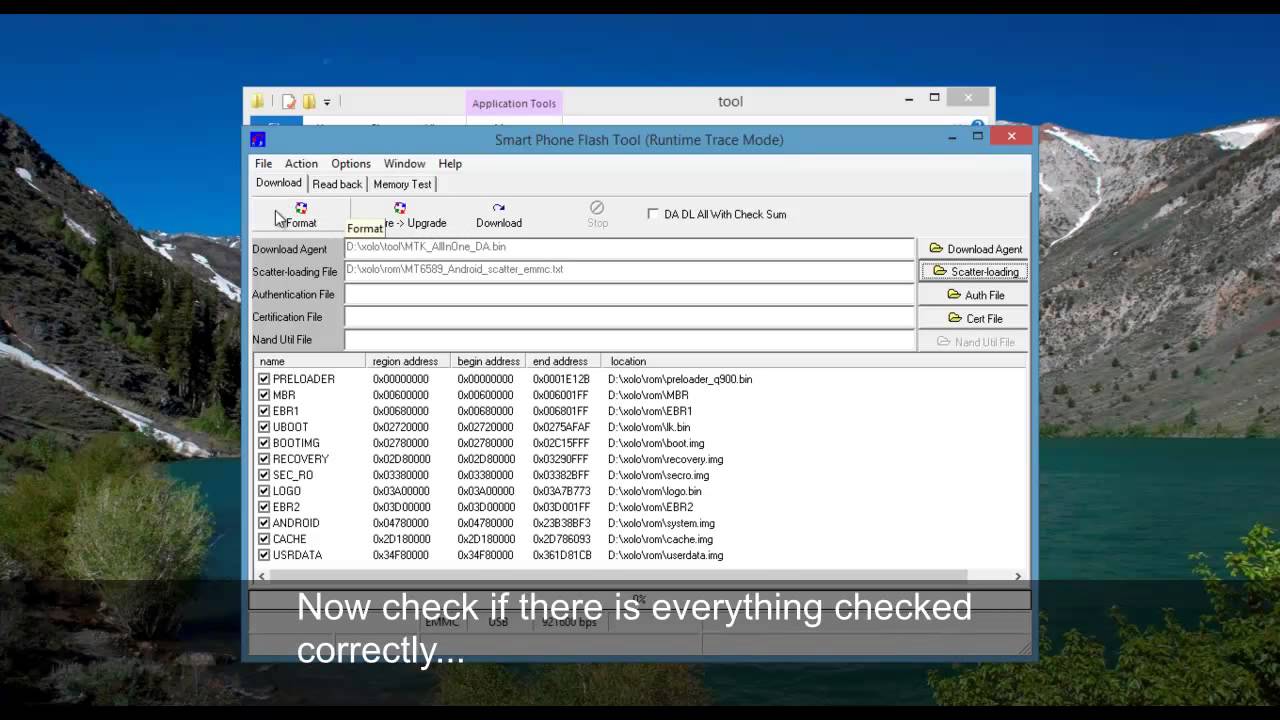1280x720 pixels.
Task: Select the userdata.img location entry
Action: (x=665, y=555)
